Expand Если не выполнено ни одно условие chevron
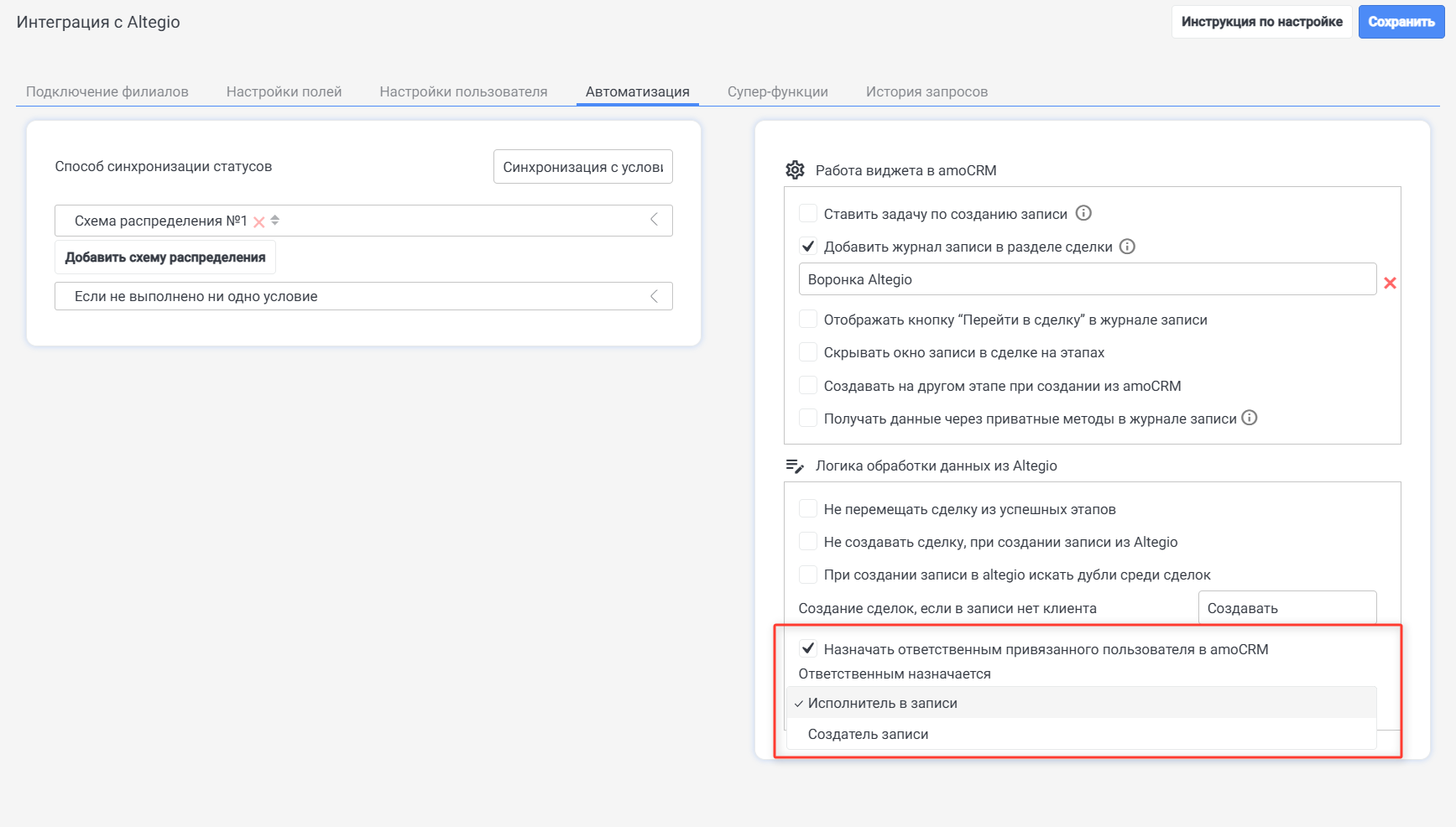The image size is (1456, 827). [x=654, y=296]
